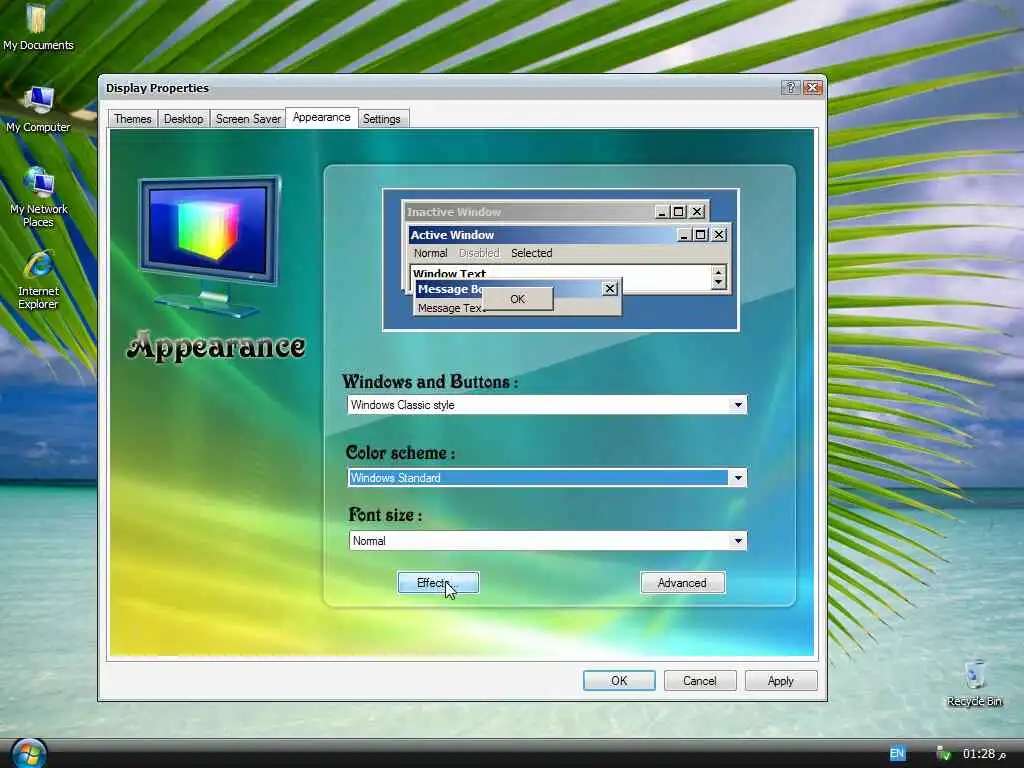Confirm with the dialog OK button

point(619,680)
